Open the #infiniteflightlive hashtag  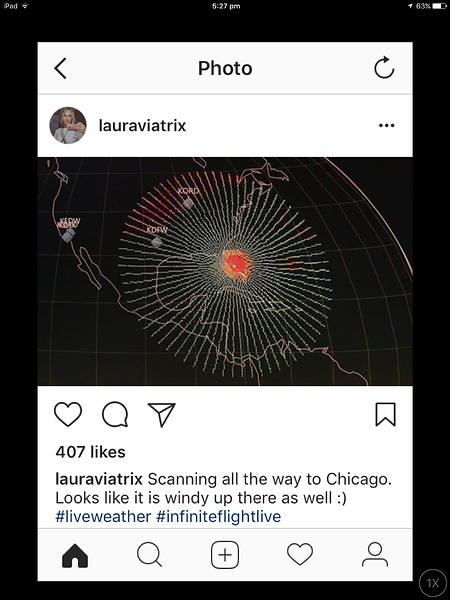[218, 517]
